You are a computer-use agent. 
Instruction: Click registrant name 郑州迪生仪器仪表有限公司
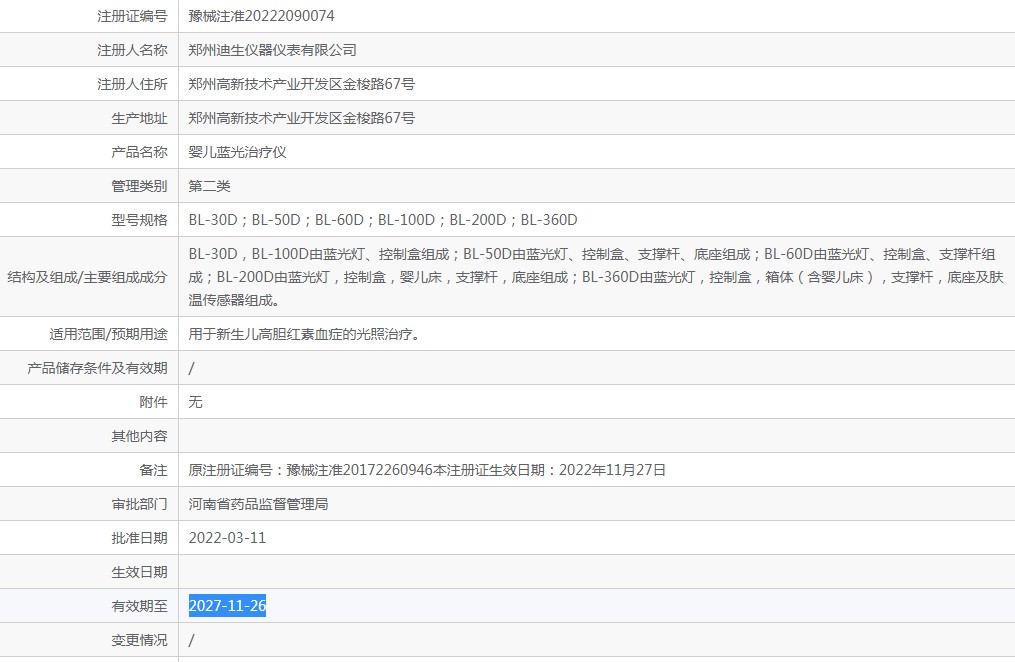point(273,50)
